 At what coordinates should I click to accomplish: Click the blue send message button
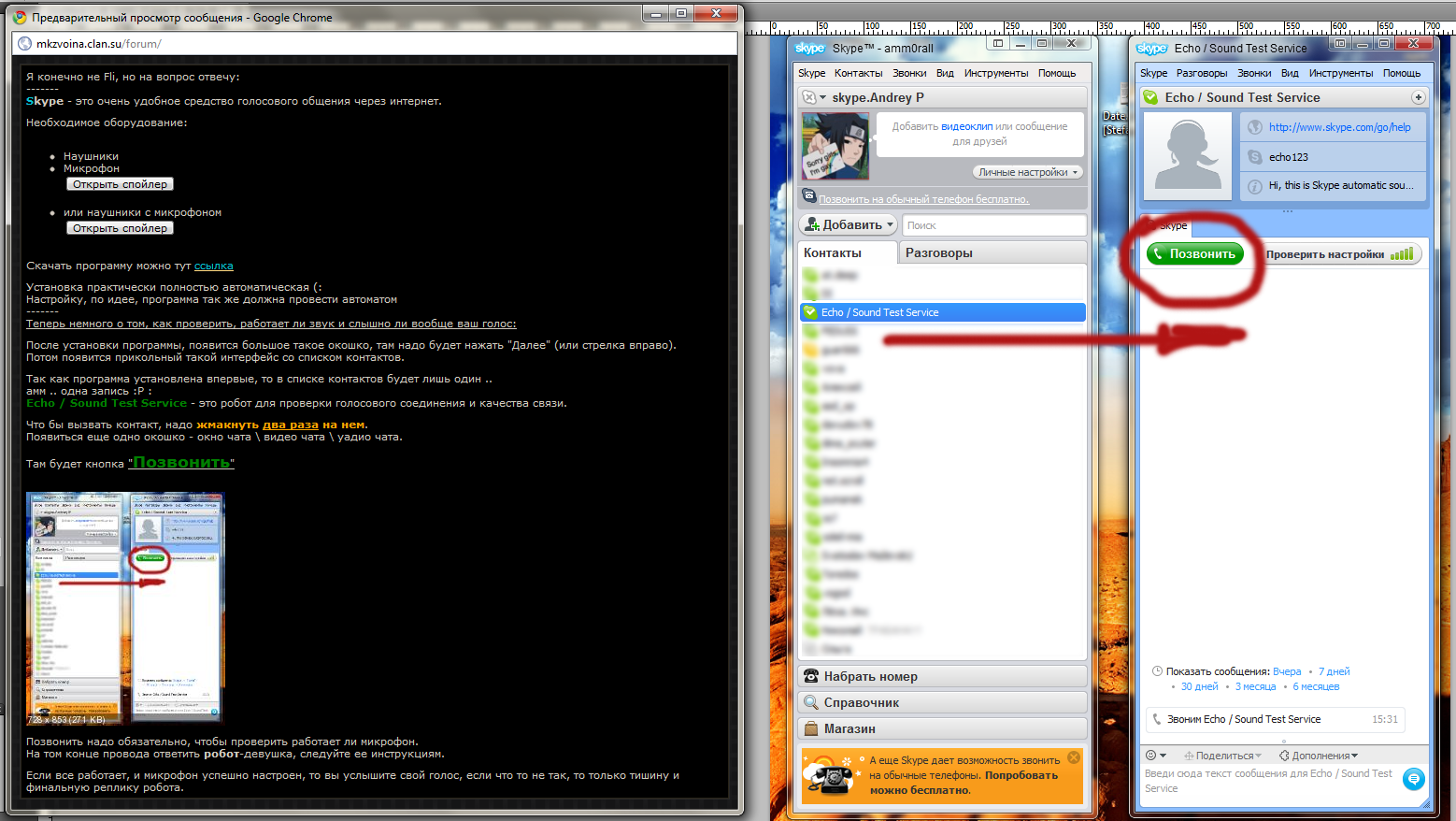click(x=1414, y=778)
